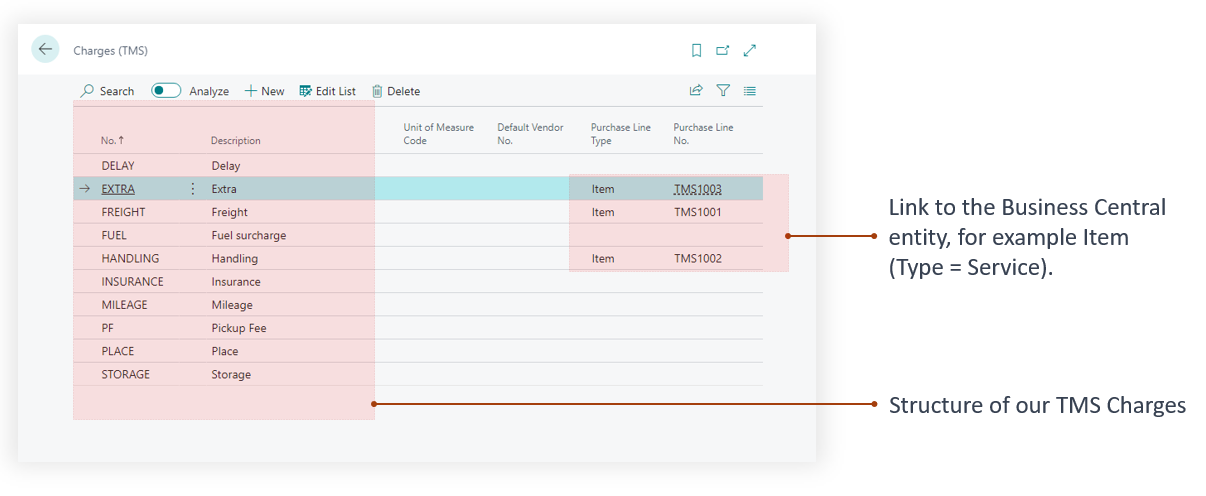Click Purchase Line Type cell for HANDLING
This screenshot has width=1206, height=496.
coord(603,259)
